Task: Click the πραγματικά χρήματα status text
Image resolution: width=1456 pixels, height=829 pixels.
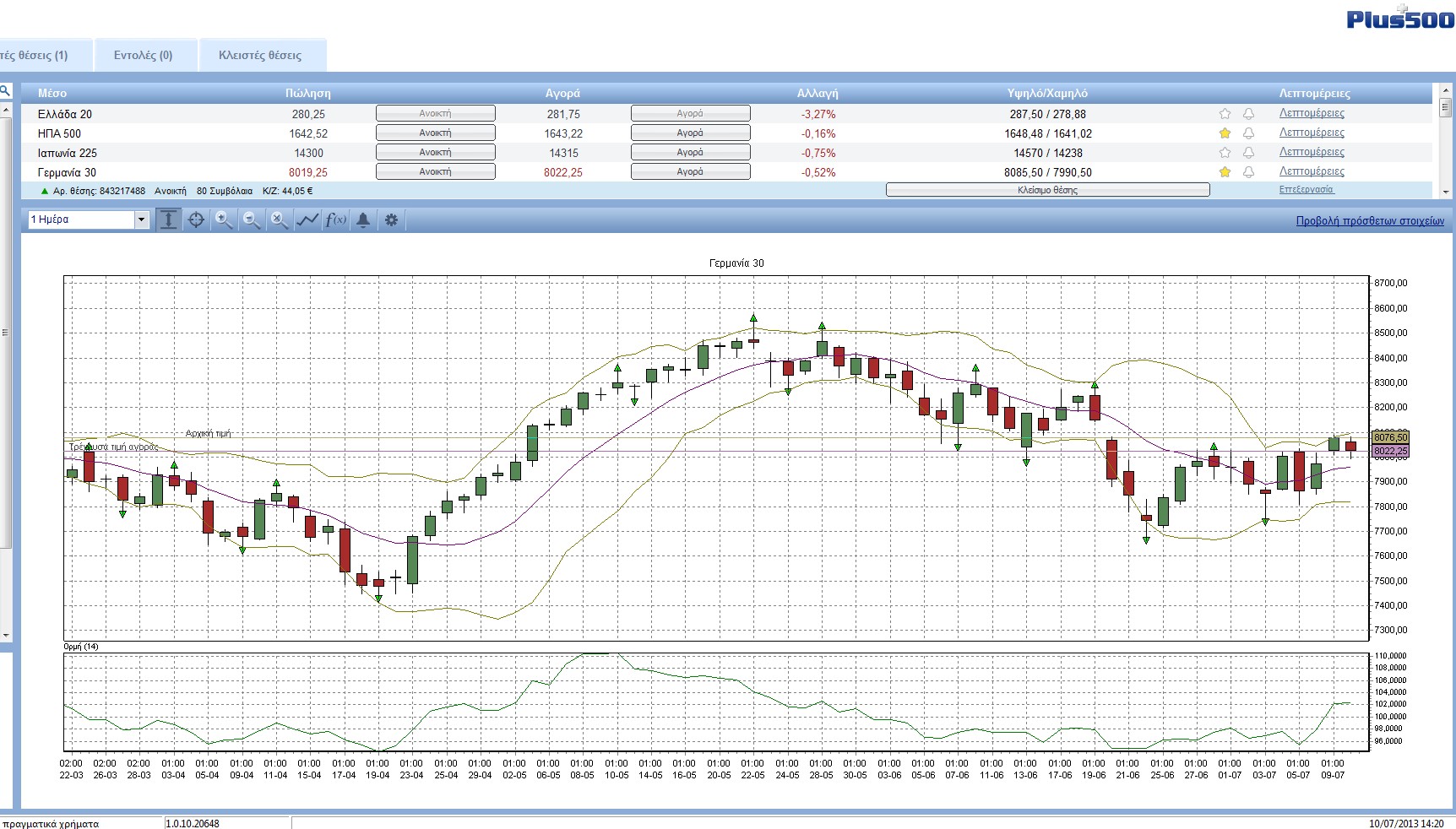Action: (x=51, y=823)
